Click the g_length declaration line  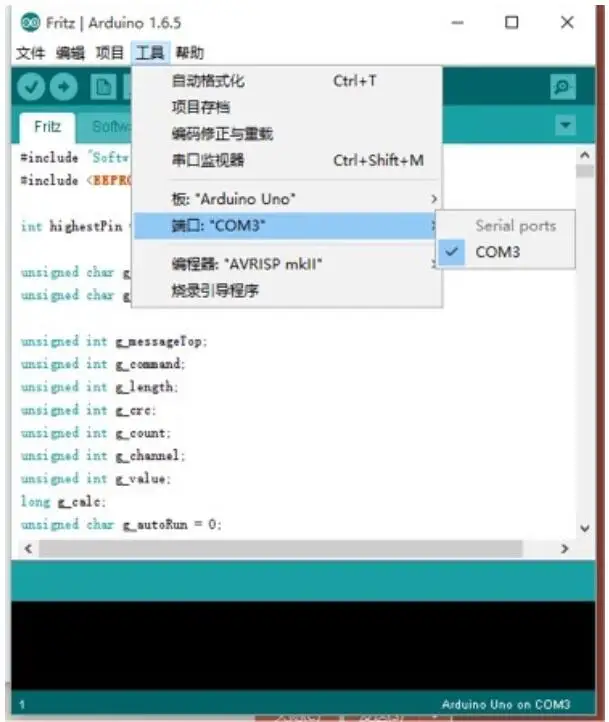(x=99, y=387)
